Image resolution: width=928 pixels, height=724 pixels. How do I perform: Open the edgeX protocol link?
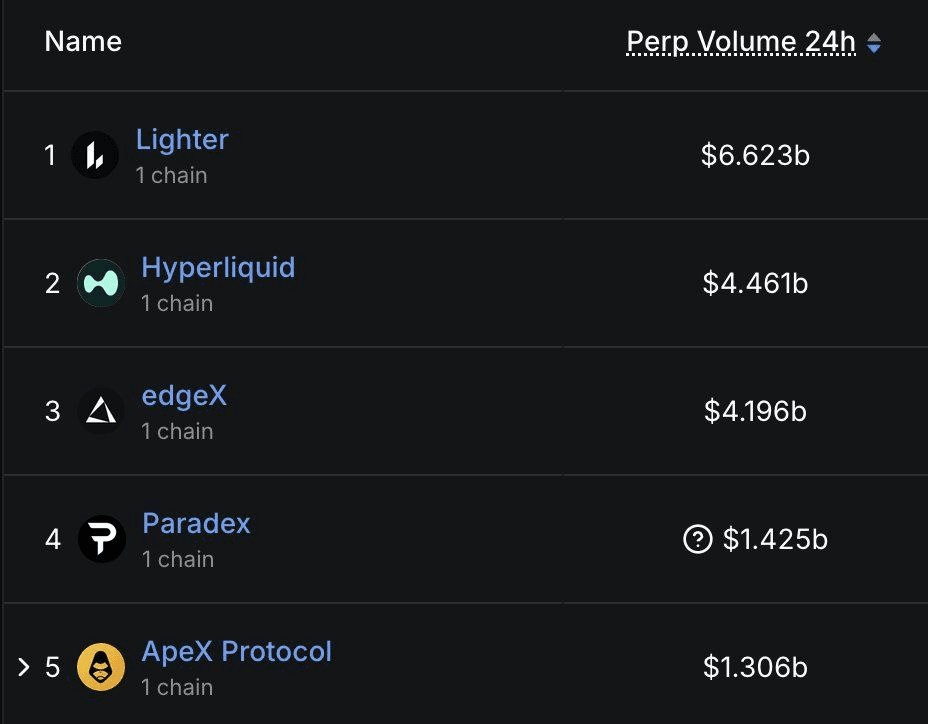tap(184, 396)
